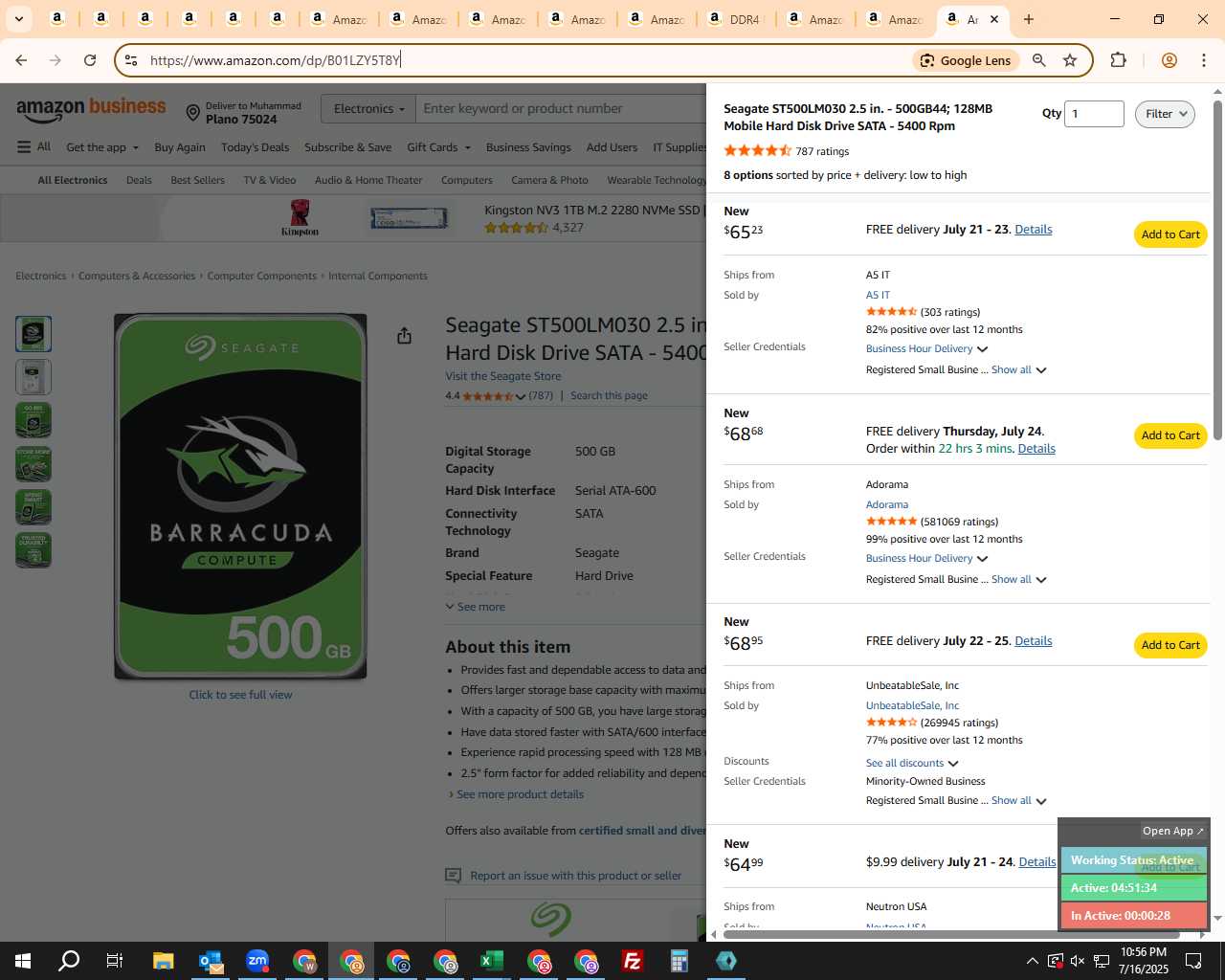Click the quantity field in offers panel

tap(1094, 113)
